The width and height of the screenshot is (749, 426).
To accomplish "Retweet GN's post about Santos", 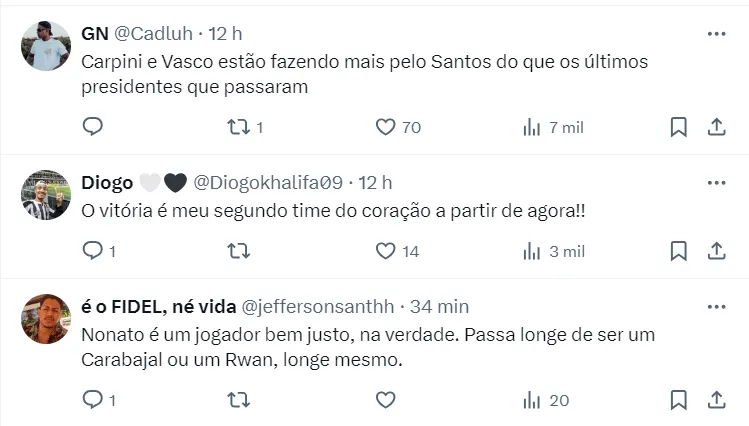I will (238, 127).
